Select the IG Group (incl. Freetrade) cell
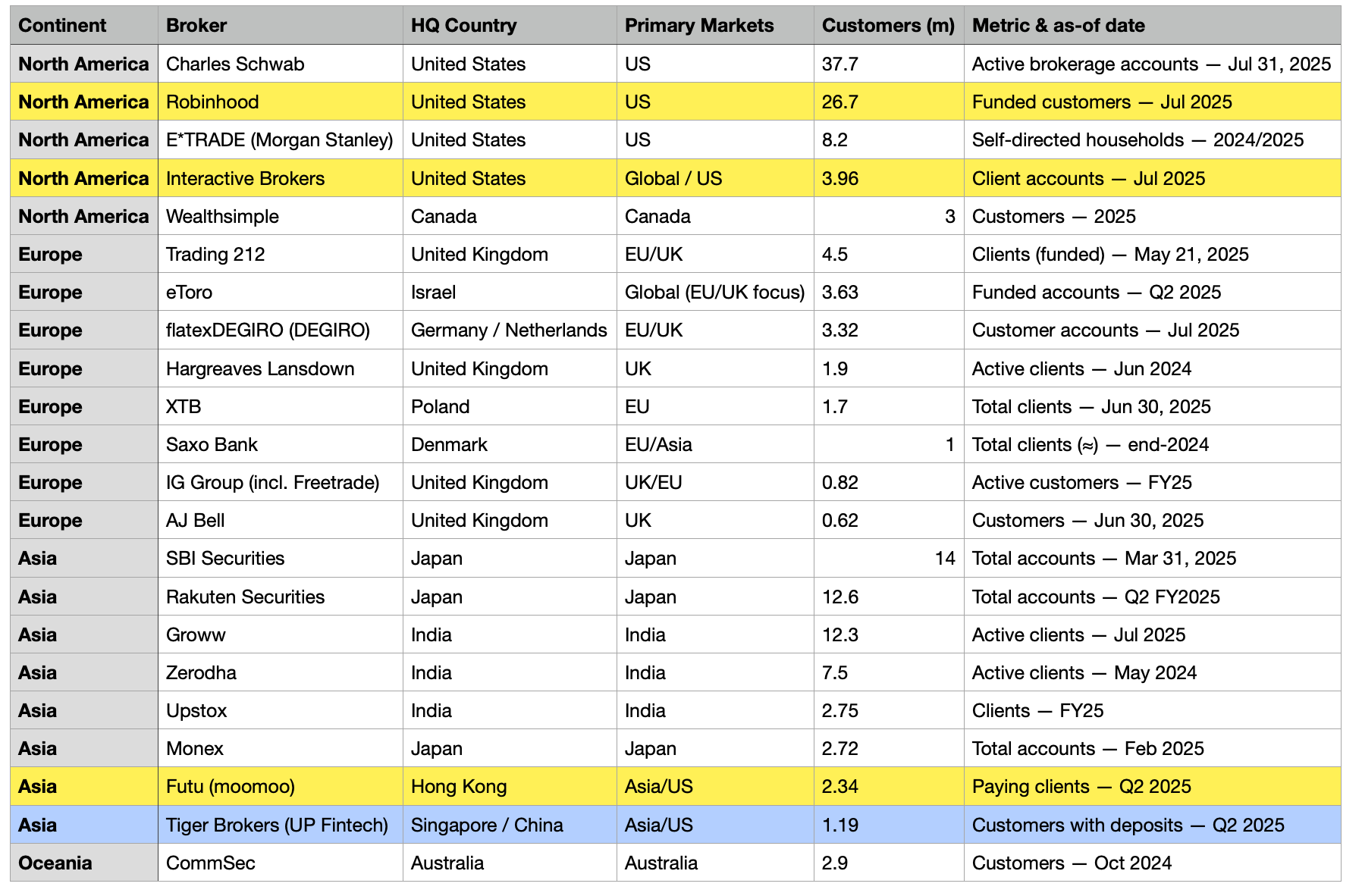 tap(281, 482)
